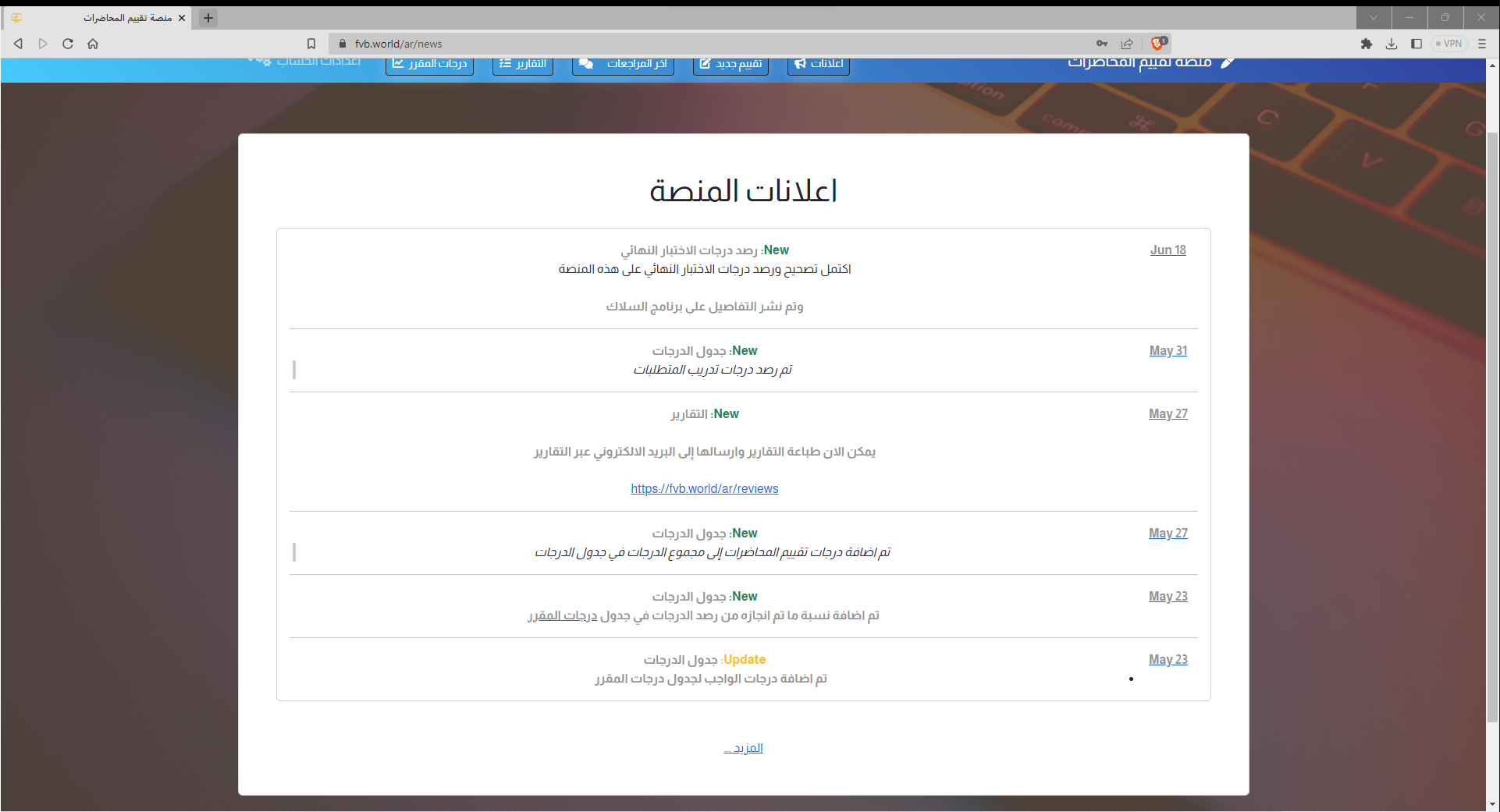This screenshot has width=1500, height=812.
Task: Open the اعلانات navigation item
Action: click(819, 64)
